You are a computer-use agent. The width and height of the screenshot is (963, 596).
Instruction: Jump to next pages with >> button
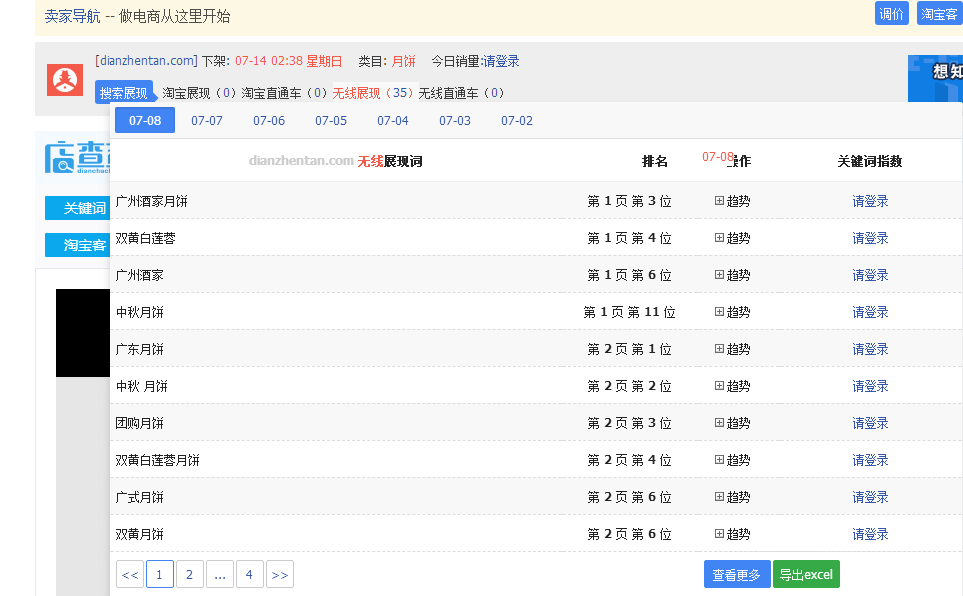280,574
